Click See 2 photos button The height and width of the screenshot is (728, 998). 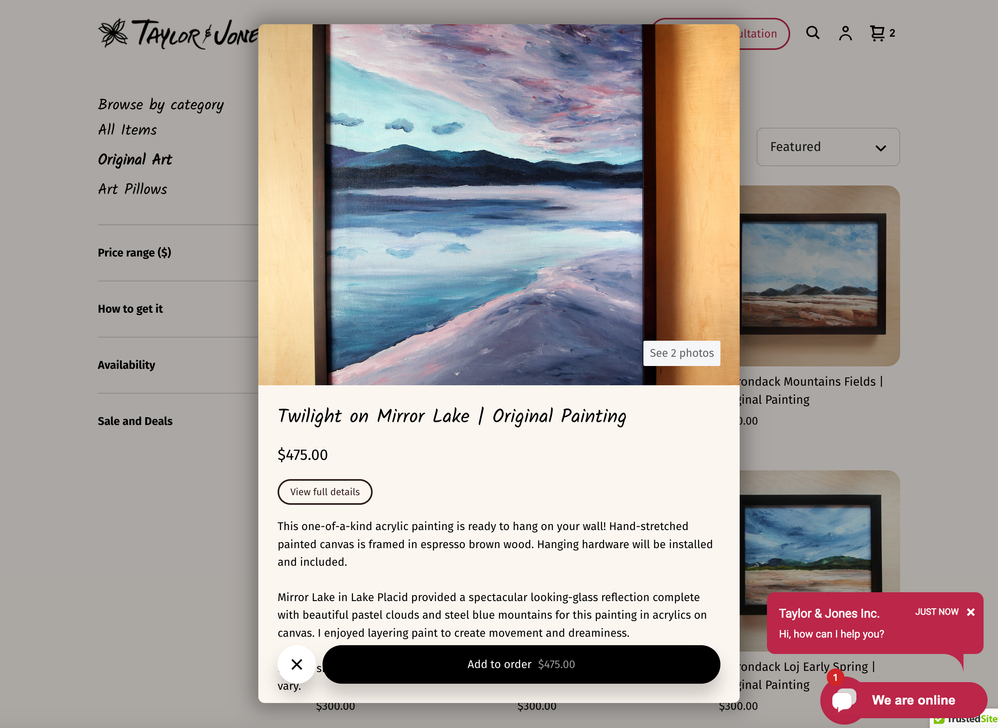[682, 353]
